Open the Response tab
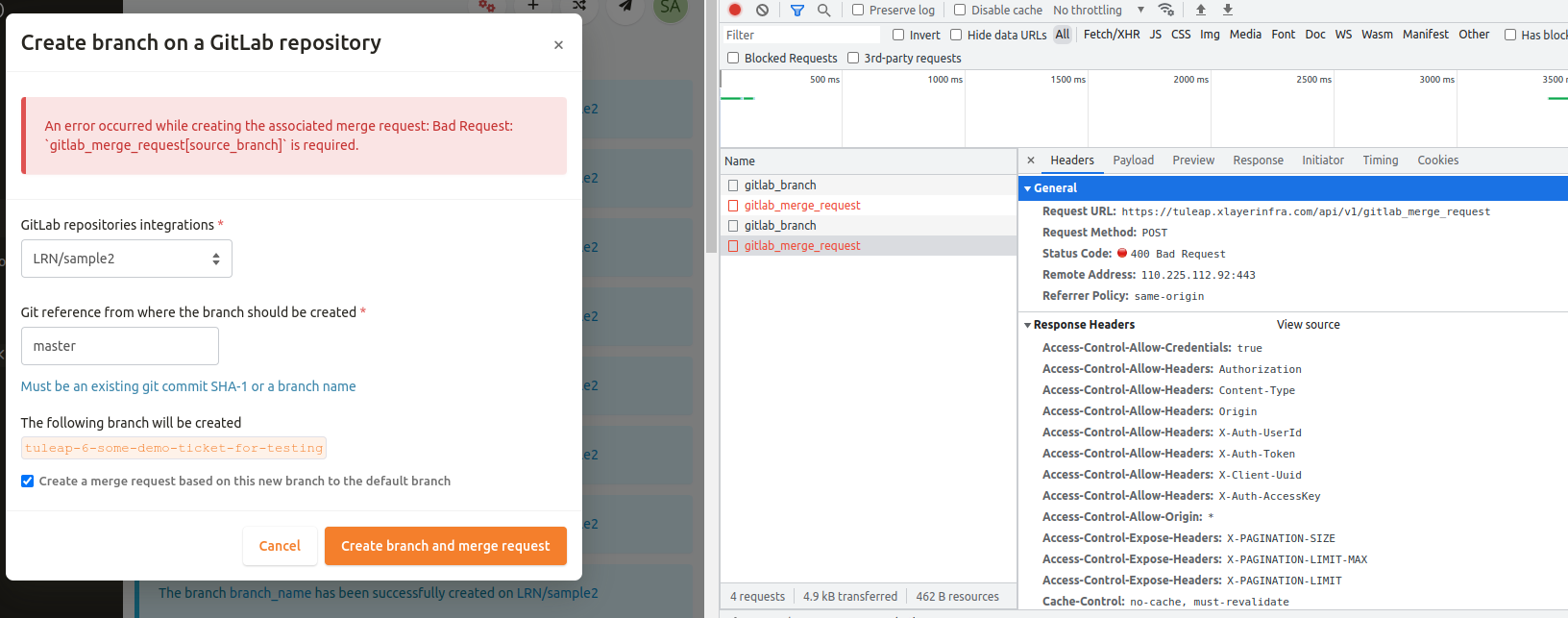The height and width of the screenshot is (618, 1568). (1259, 161)
